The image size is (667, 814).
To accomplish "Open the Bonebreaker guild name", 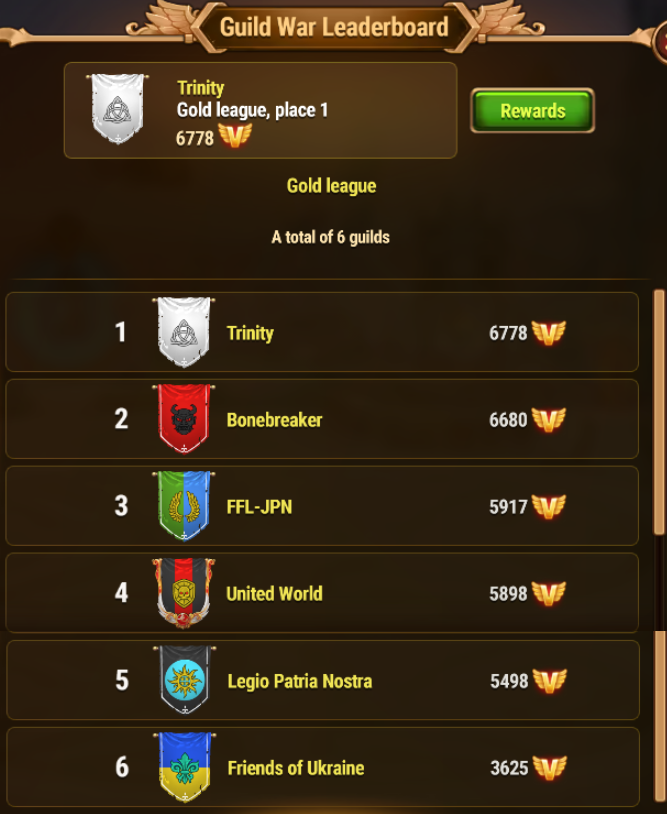I will (x=275, y=420).
